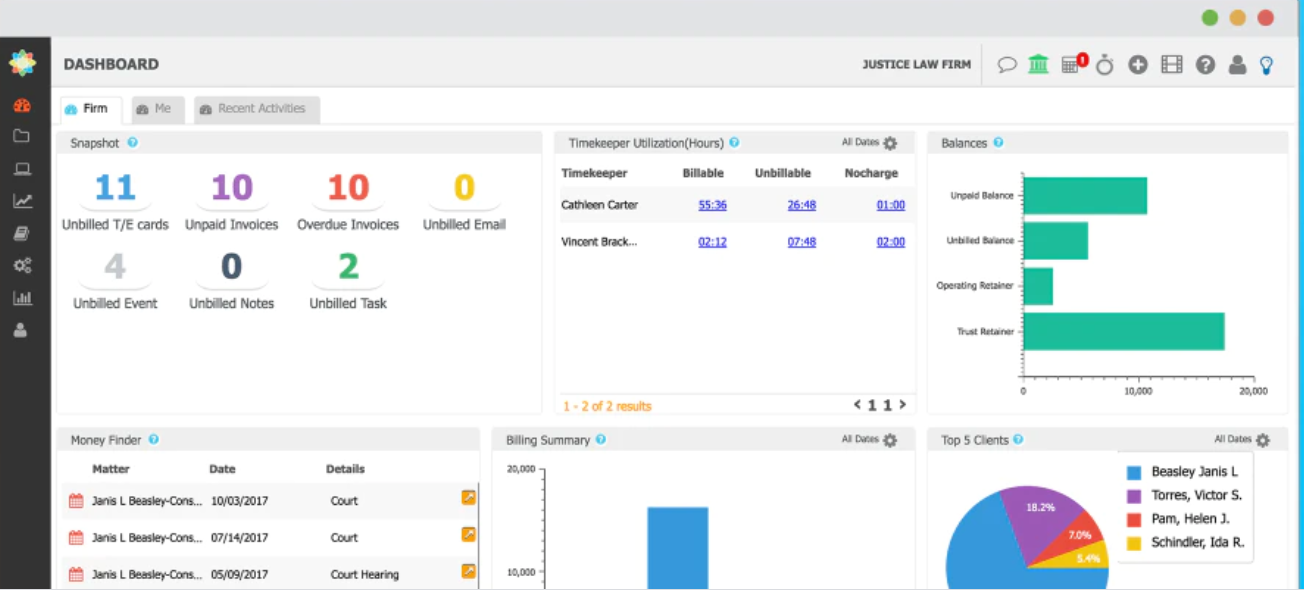Open the folder icon in sidebar
Image resolution: width=1304 pixels, height=592 pixels.
tap(21, 136)
